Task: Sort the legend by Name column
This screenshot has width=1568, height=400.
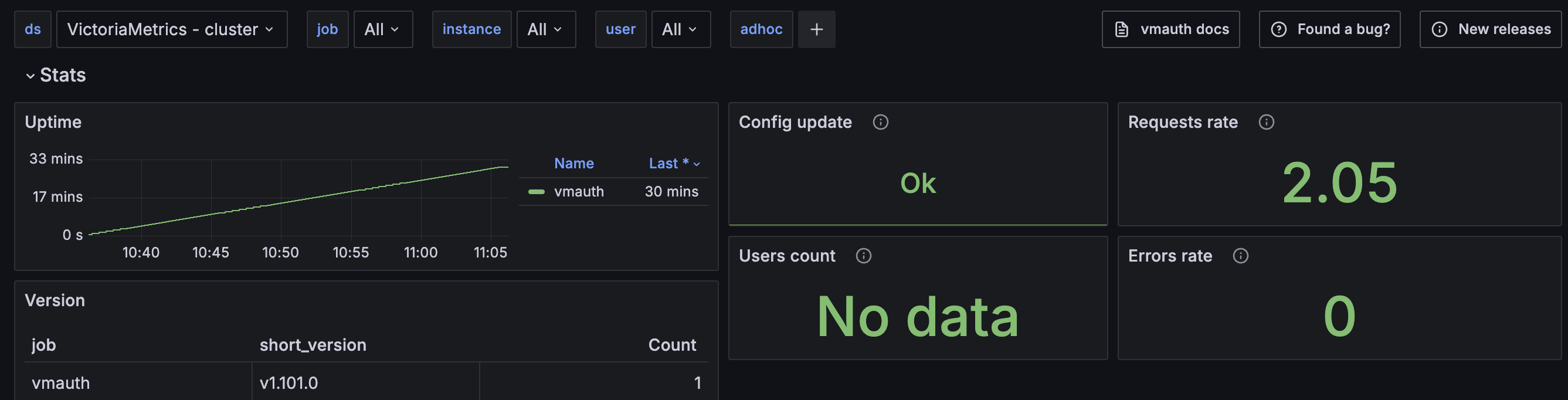Action: [x=573, y=163]
